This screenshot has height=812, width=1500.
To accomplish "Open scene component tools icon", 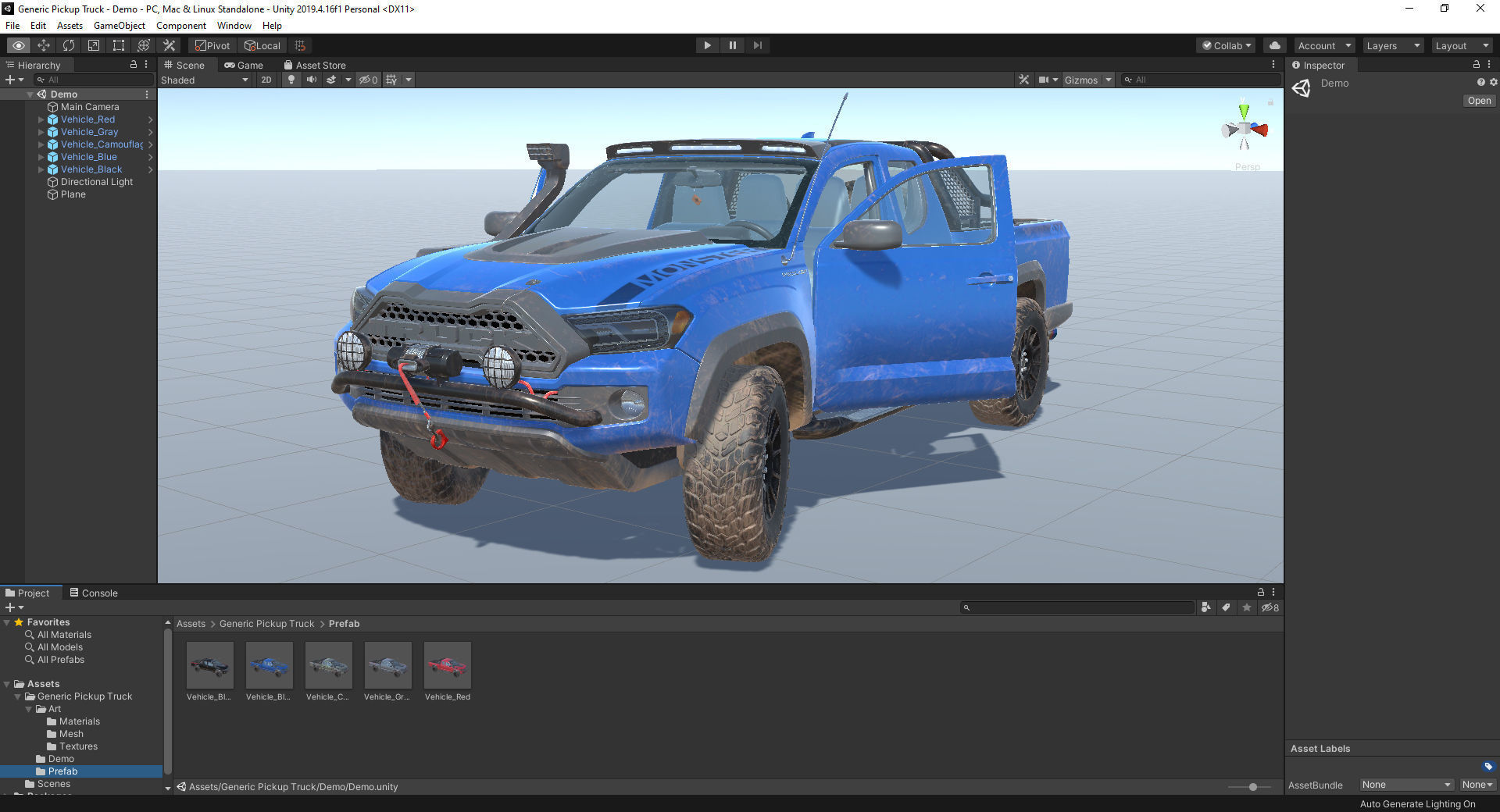I will [1023, 80].
